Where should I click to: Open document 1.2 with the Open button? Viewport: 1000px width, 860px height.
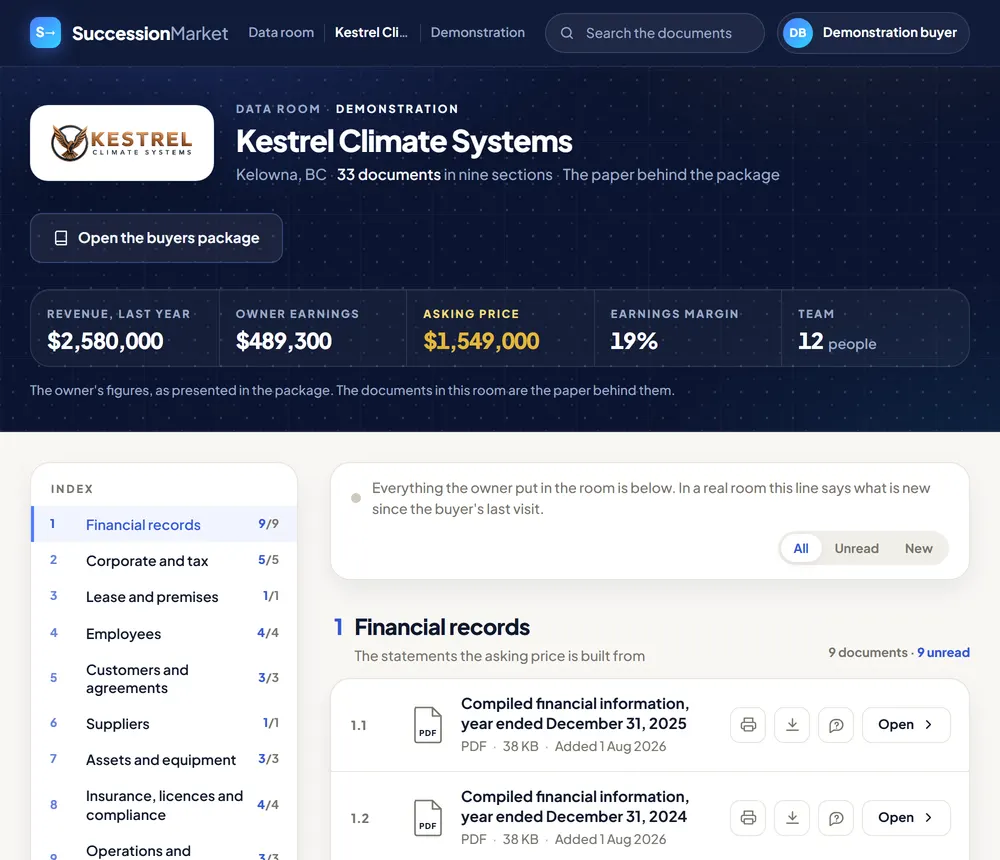[x=906, y=818]
